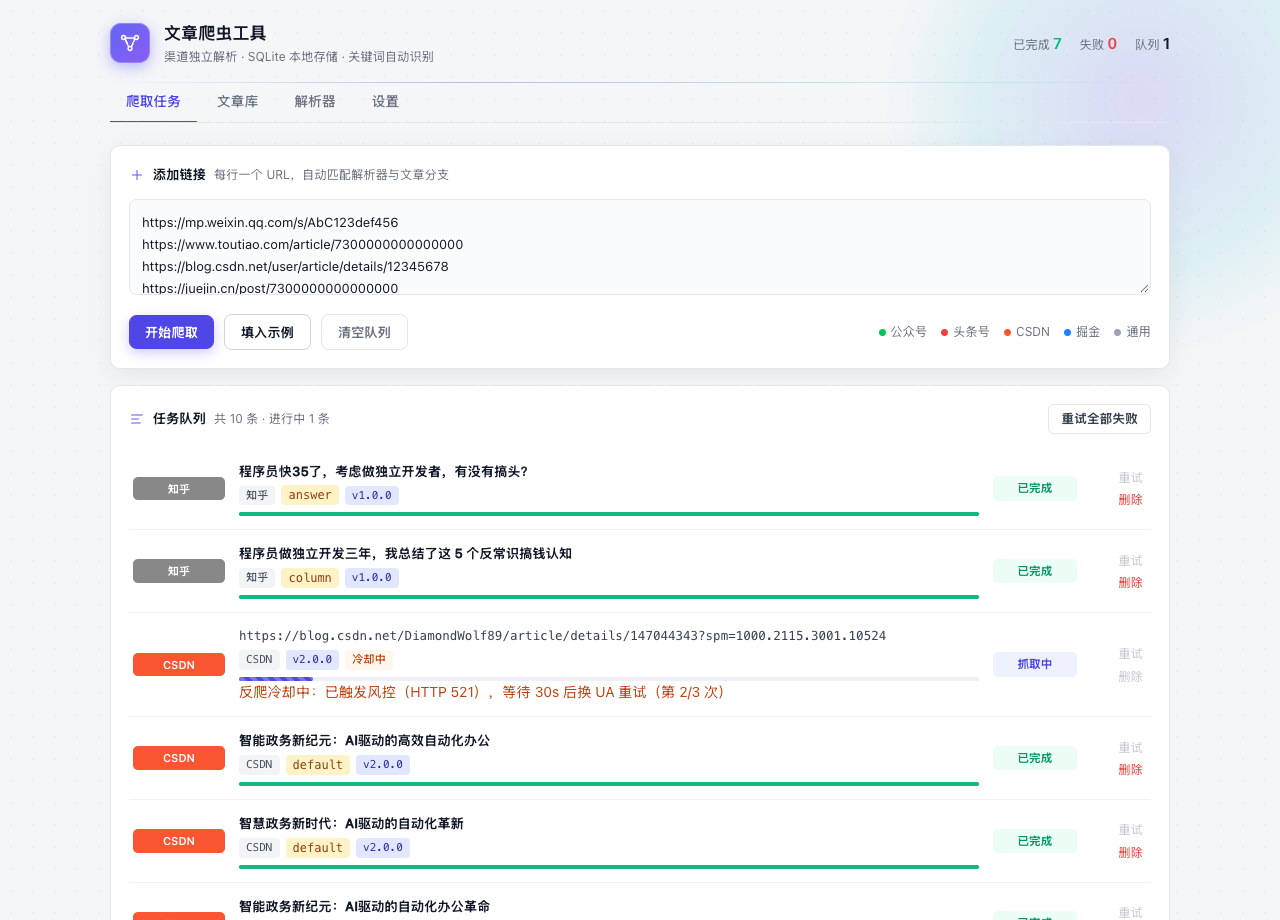Click the orange CSDN badge beside 智慧政务新时代
Screen dimensions: 1280x920
[x=179, y=841]
